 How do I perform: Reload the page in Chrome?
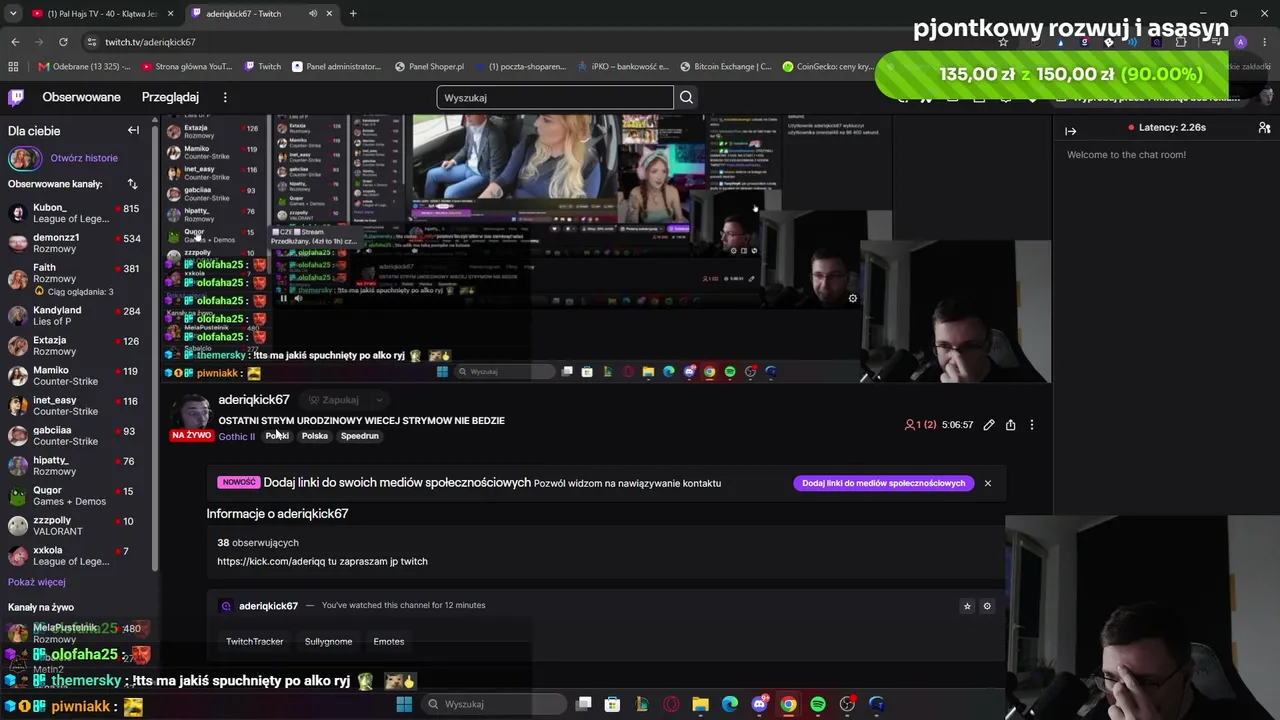[x=63, y=42]
